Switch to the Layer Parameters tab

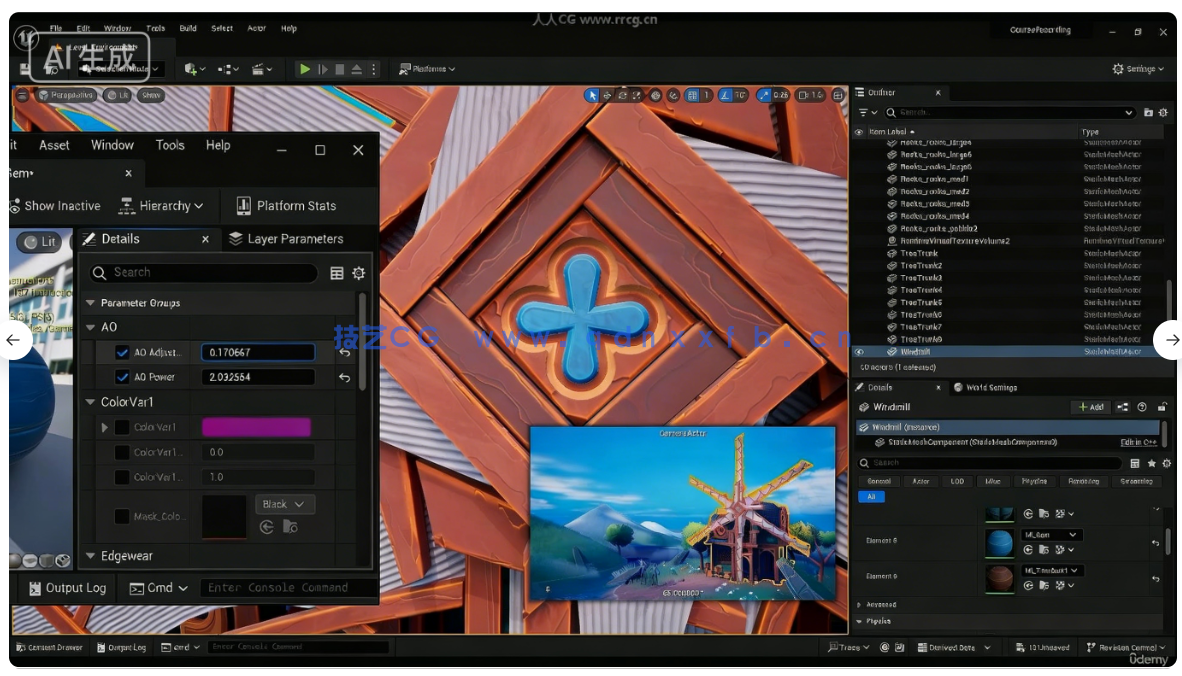pos(298,239)
